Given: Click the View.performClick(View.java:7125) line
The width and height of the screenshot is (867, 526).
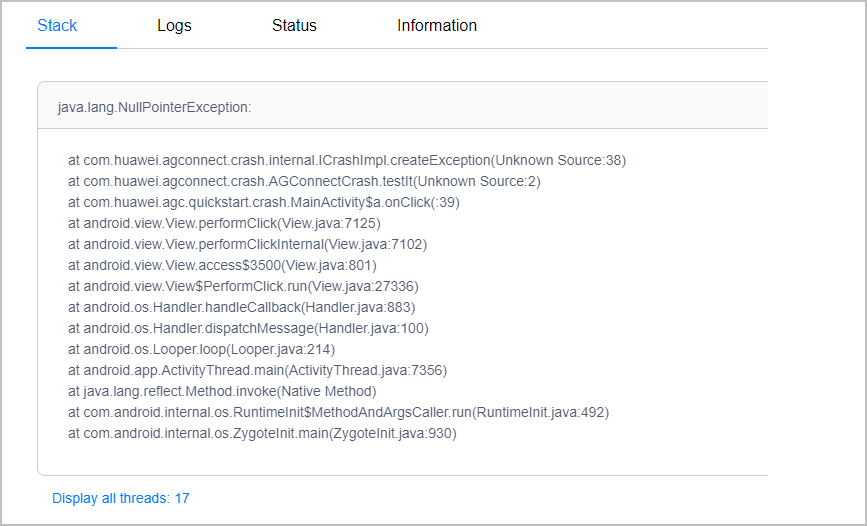Looking at the screenshot, I should (224, 223).
